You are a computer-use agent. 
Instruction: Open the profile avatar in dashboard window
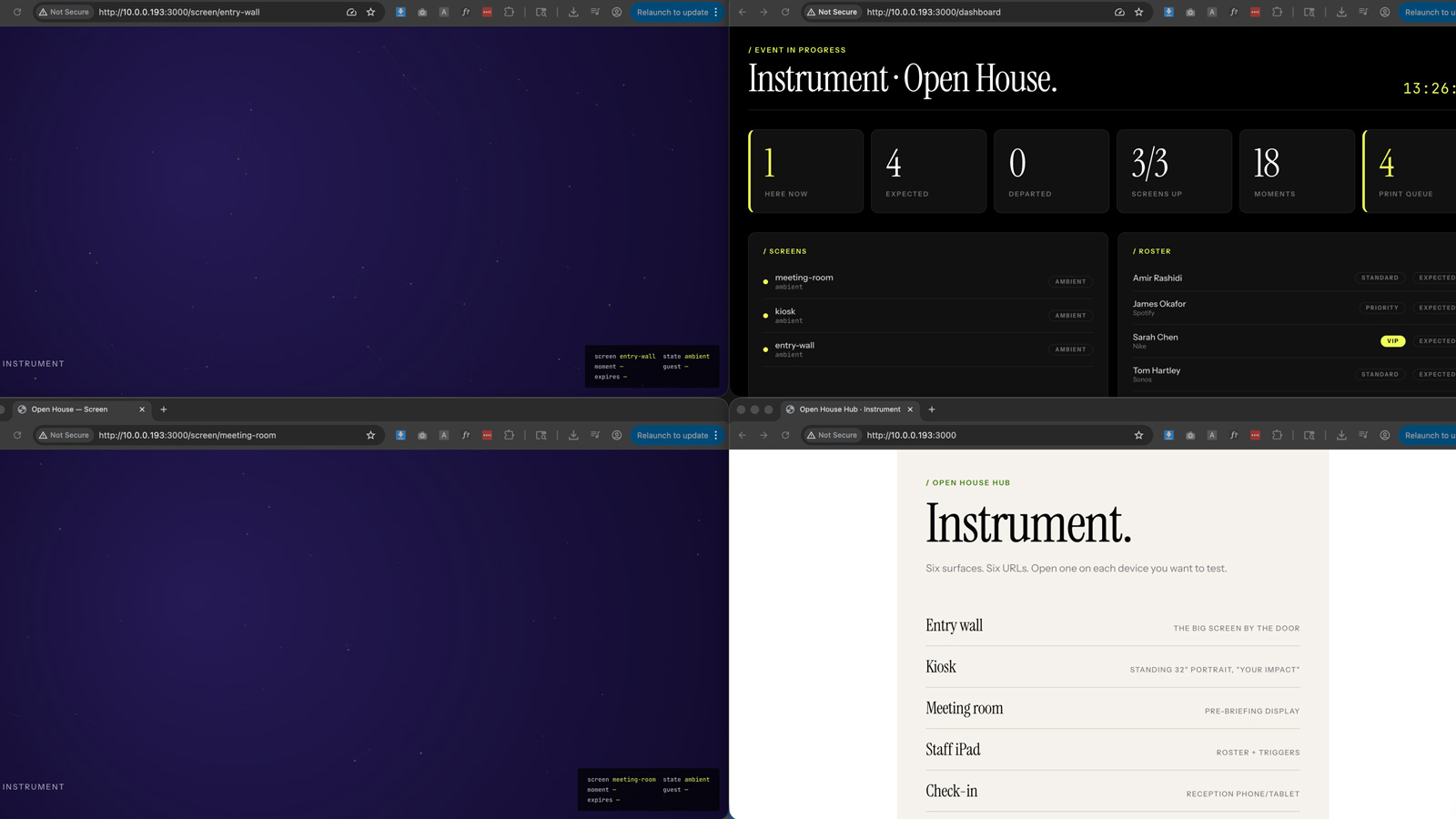[1385, 12]
